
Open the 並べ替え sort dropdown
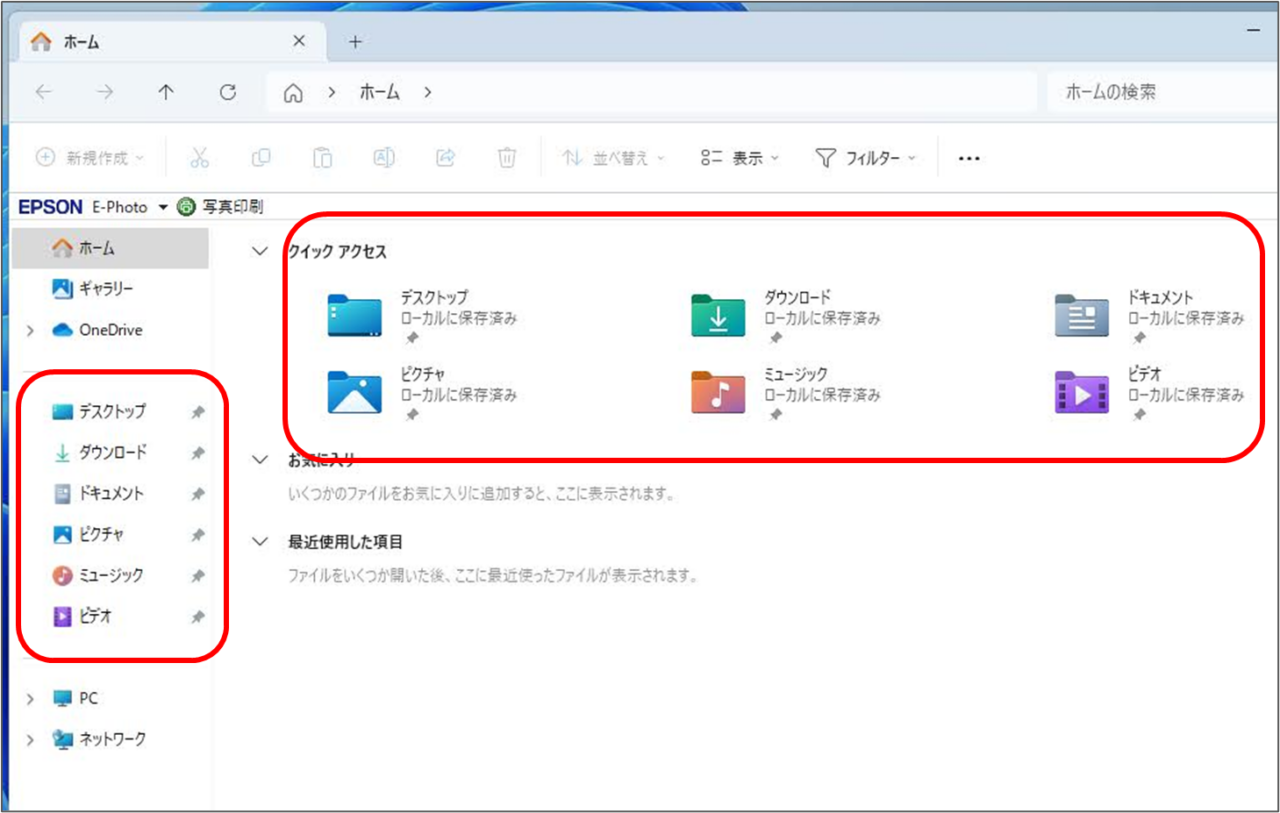(613, 158)
